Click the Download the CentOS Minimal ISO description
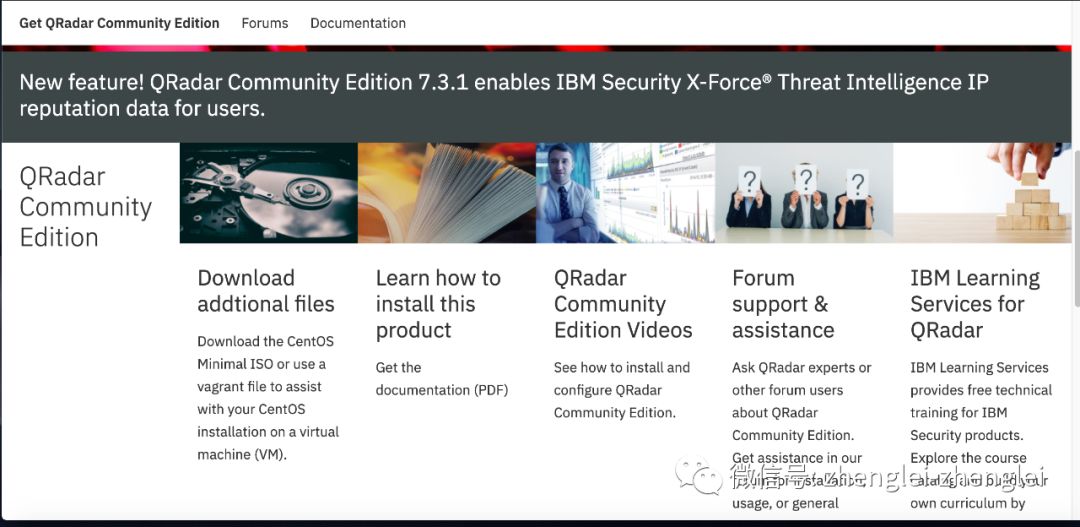Image resolution: width=1080 pixels, height=527 pixels. [268, 398]
